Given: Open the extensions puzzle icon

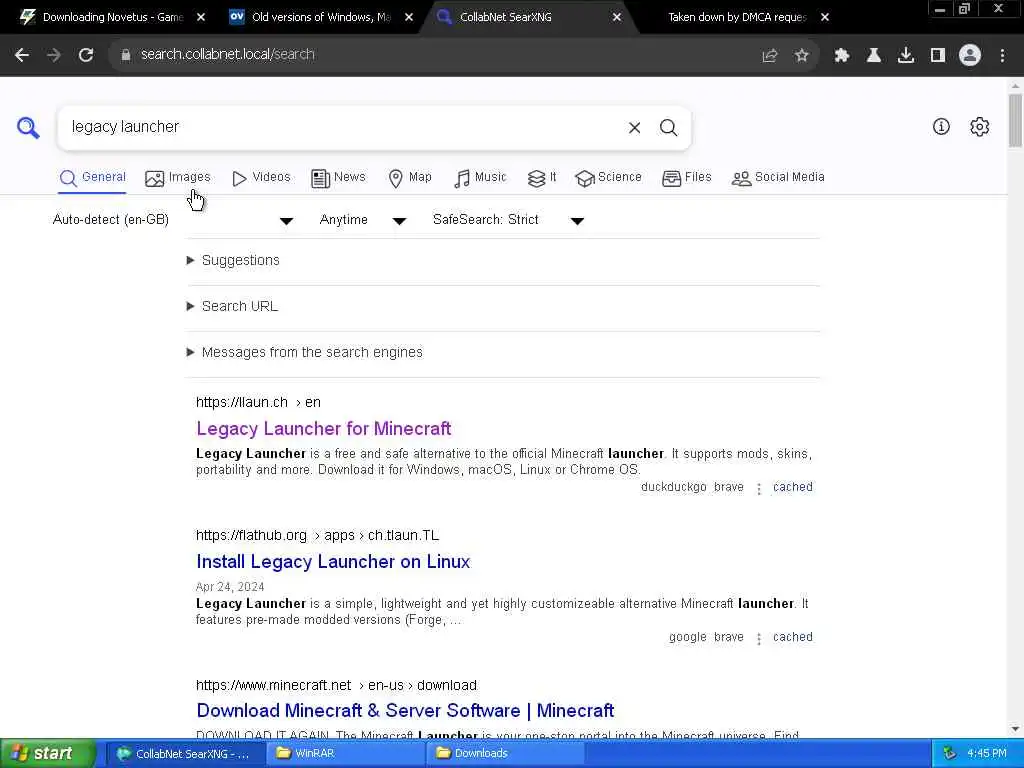Looking at the screenshot, I should [842, 56].
